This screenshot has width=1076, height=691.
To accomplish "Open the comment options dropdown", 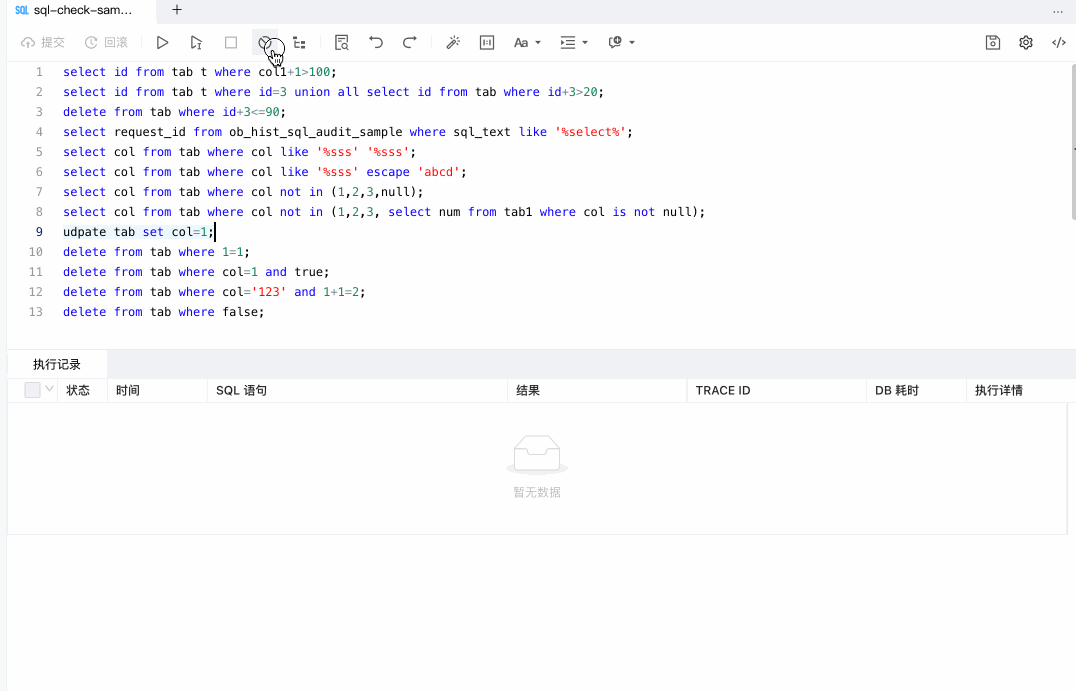I will [621, 43].
